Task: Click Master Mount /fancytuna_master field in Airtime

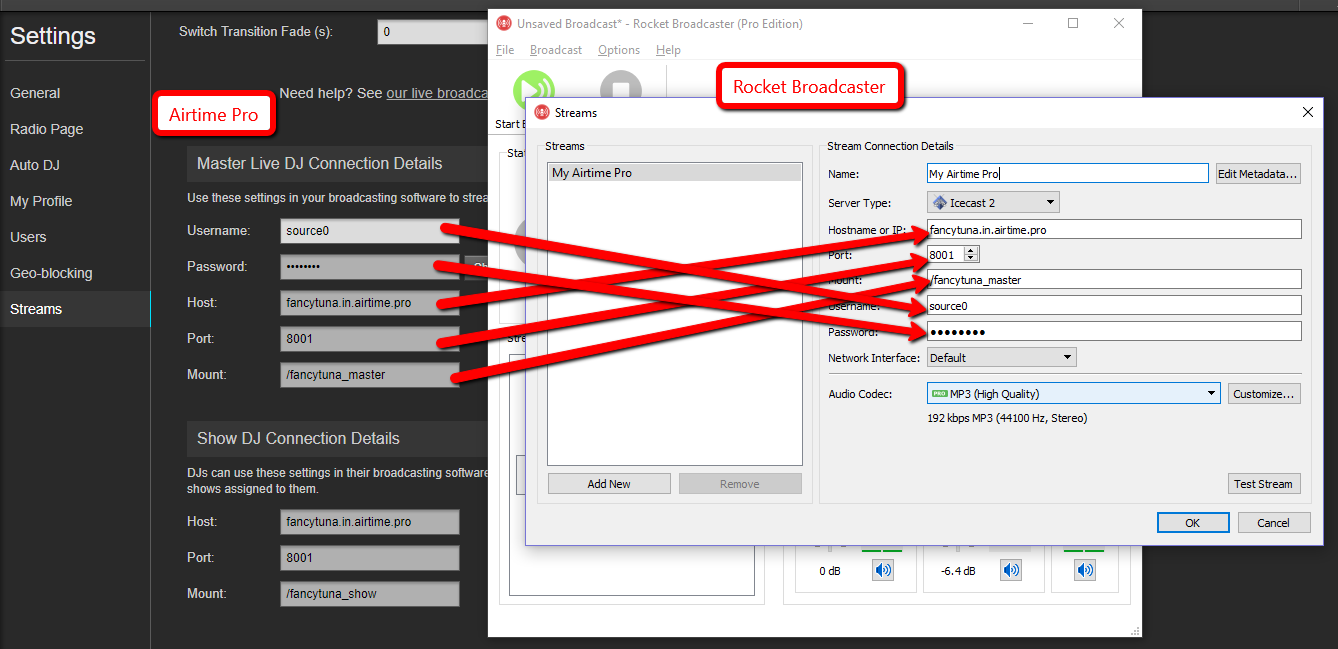Action: [369, 375]
